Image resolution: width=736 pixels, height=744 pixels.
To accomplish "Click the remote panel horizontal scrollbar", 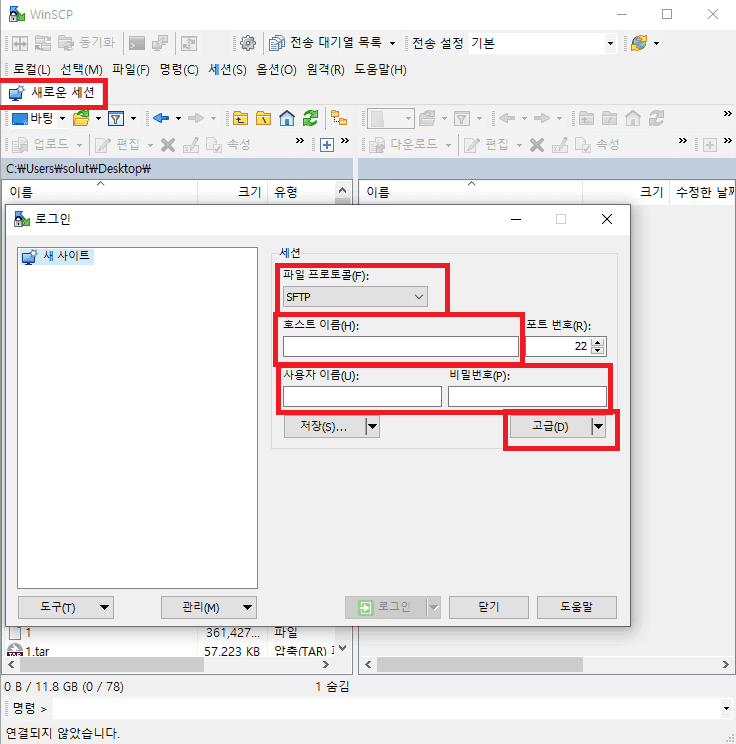I will (x=480, y=665).
